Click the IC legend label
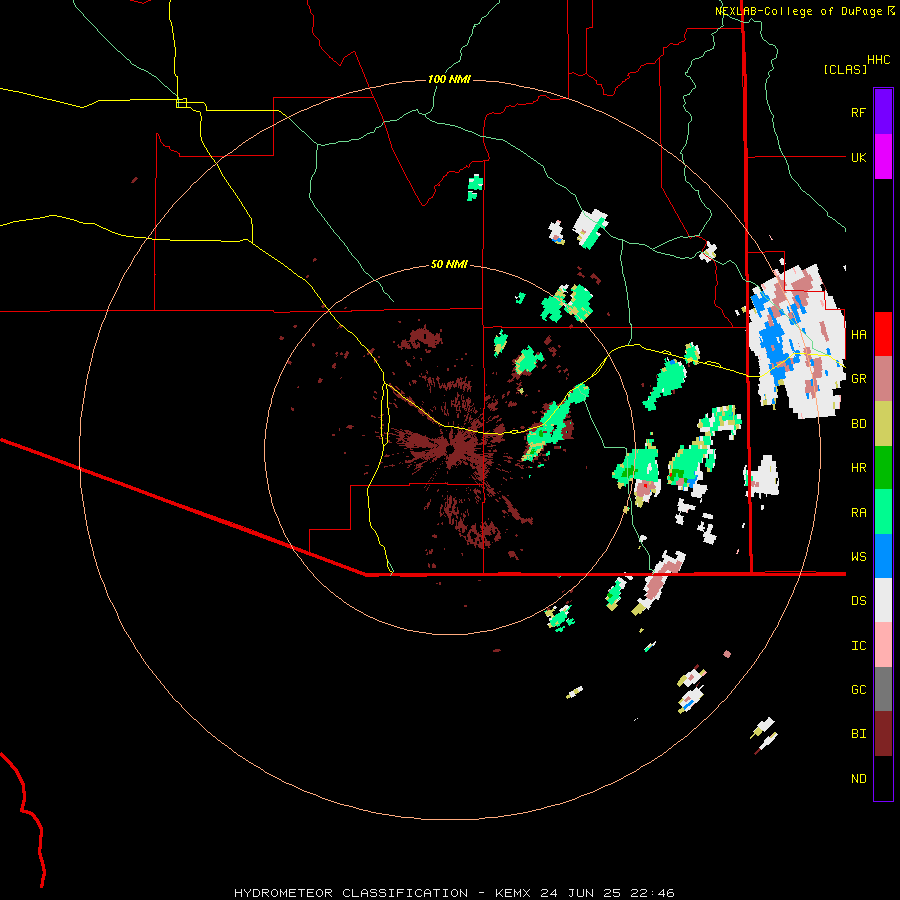900x900 pixels. coord(858,645)
